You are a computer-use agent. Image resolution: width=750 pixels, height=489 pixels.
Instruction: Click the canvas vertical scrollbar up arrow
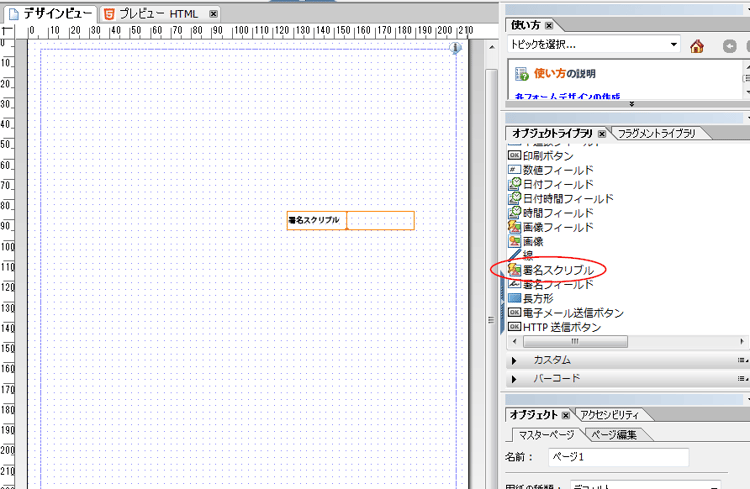[x=491, y=47]
